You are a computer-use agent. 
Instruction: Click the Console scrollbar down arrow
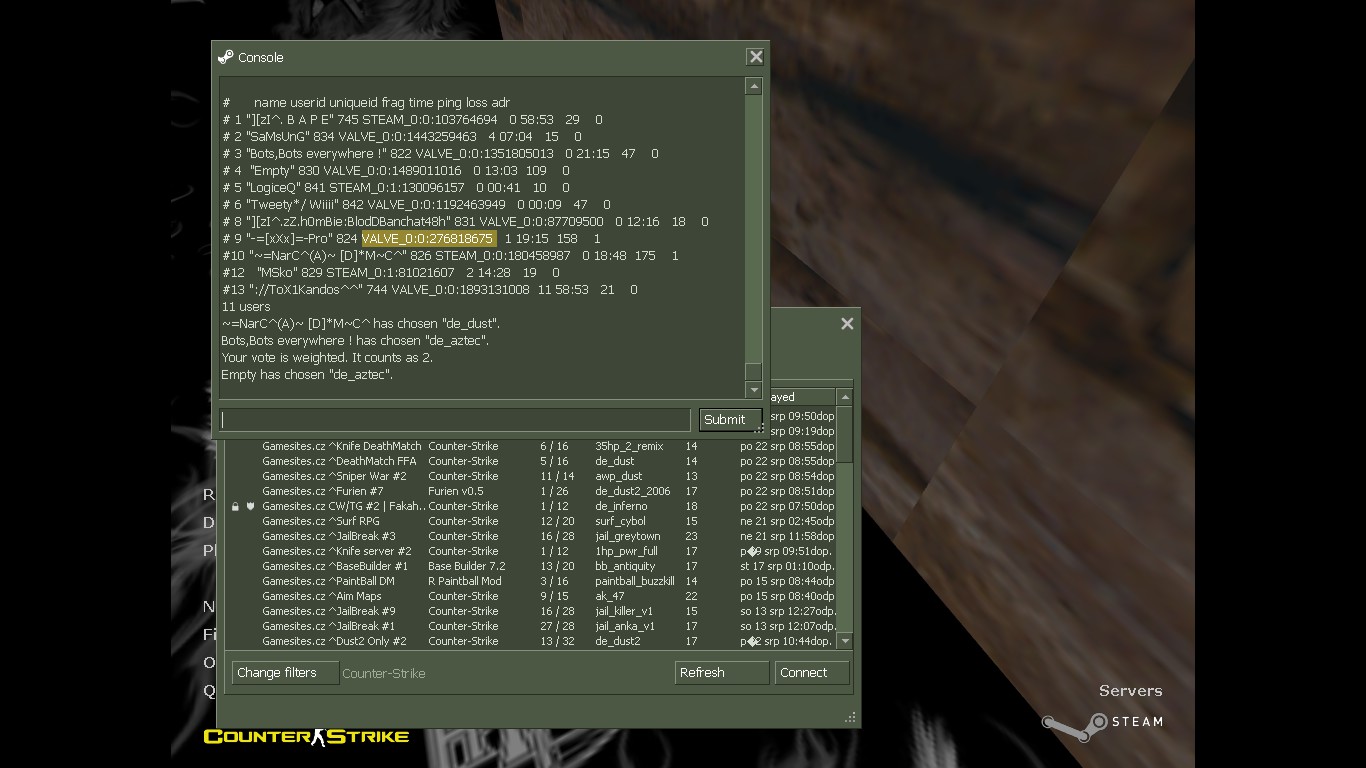pyautogui.click(x=754, y=390)
